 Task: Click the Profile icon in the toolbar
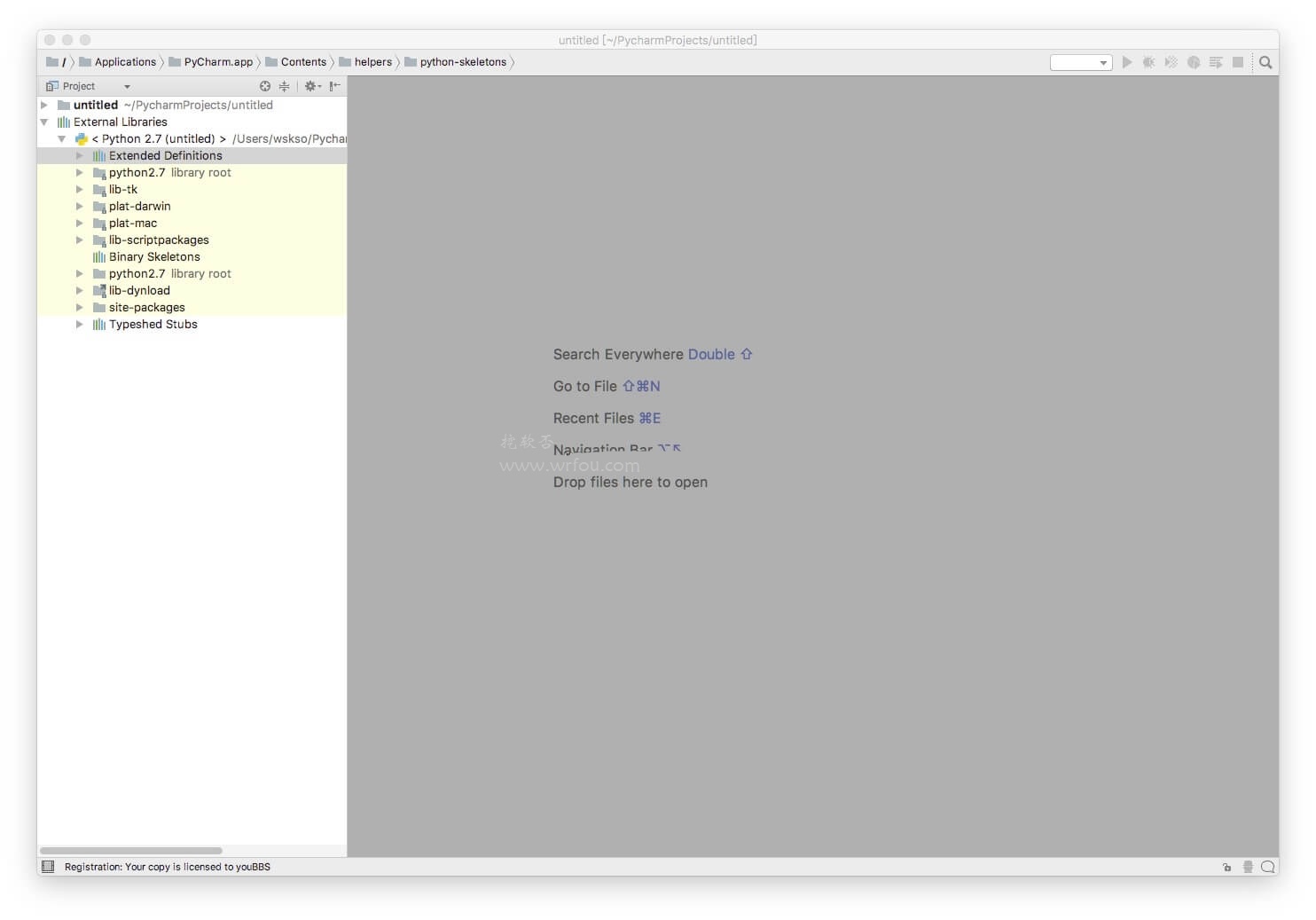[x=1194, y=62]
